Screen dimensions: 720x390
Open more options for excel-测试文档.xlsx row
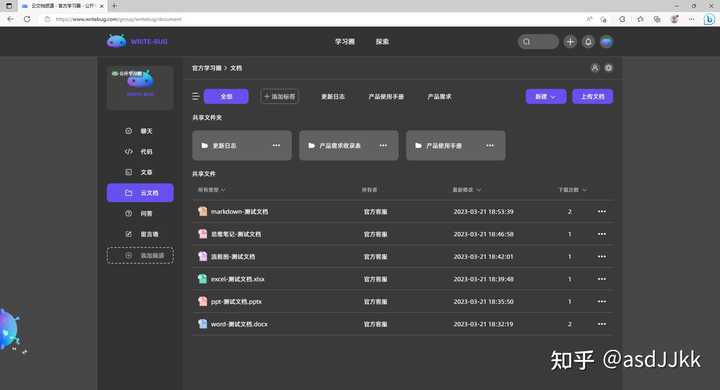602,279
